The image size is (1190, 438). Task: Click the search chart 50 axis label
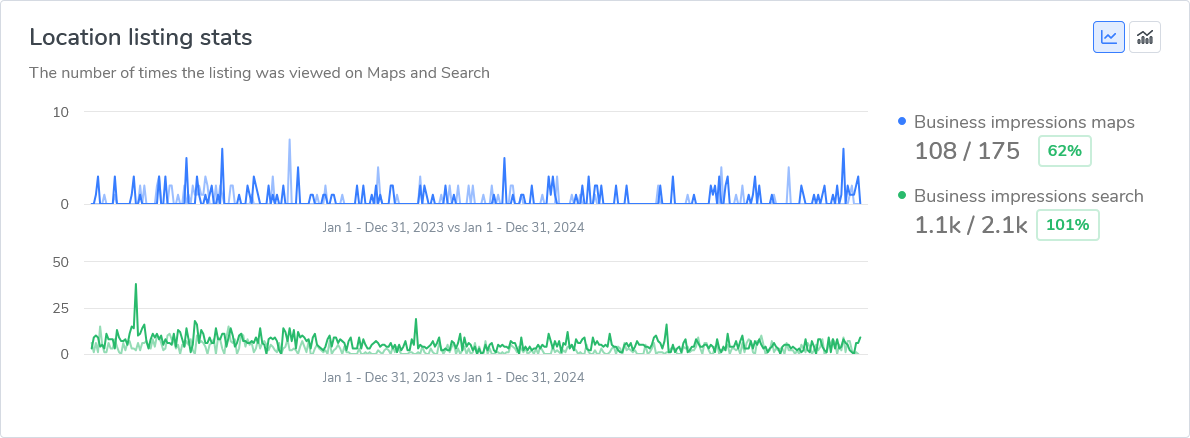(x=61, y=262)
